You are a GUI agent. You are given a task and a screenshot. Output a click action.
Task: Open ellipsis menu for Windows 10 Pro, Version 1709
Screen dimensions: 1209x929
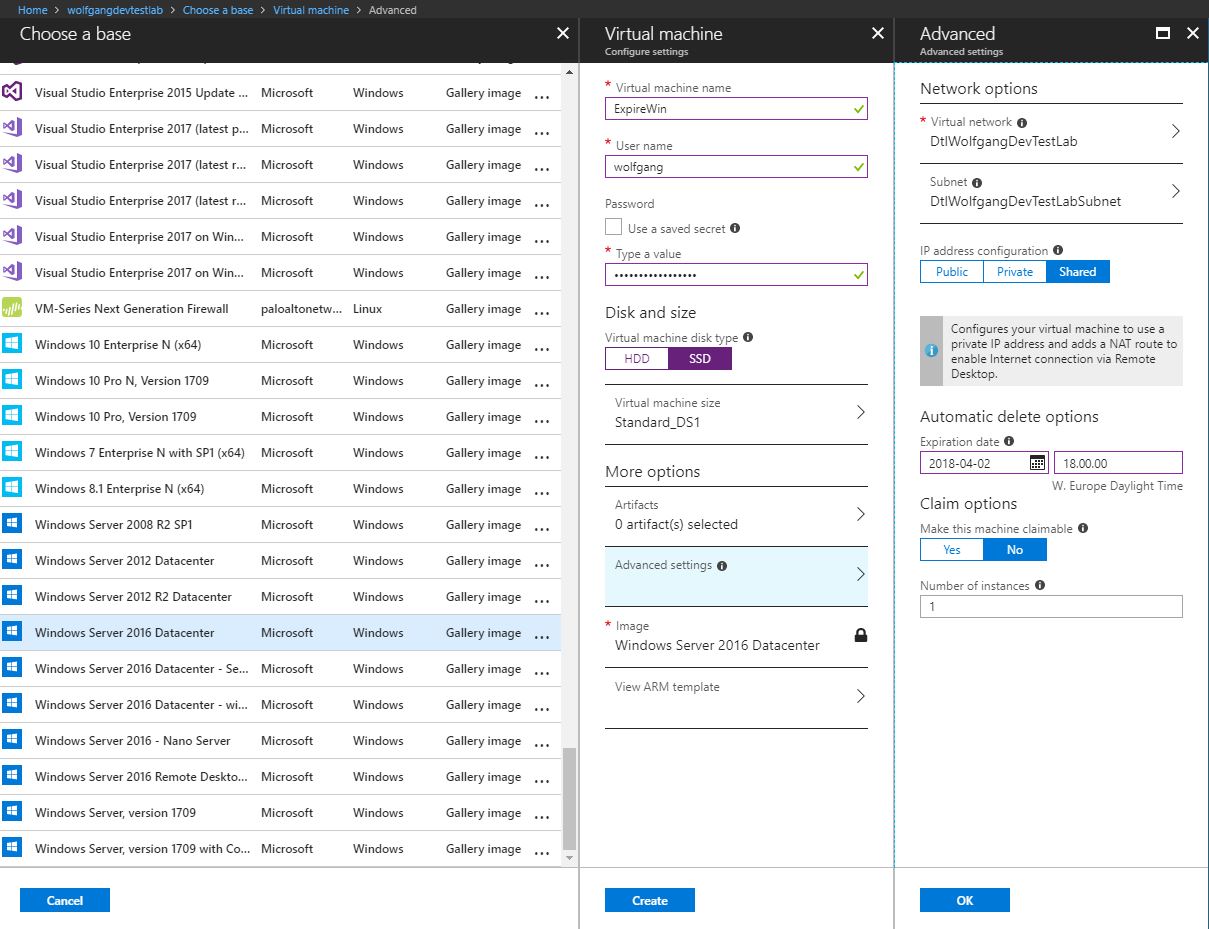[542, 421]
